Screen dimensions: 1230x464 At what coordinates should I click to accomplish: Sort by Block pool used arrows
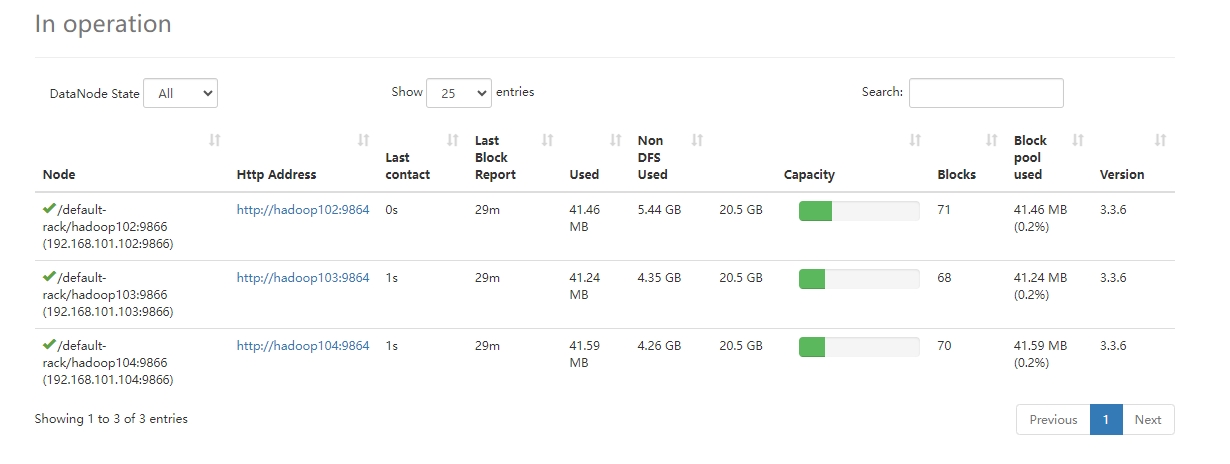(x=1078, y=141)
